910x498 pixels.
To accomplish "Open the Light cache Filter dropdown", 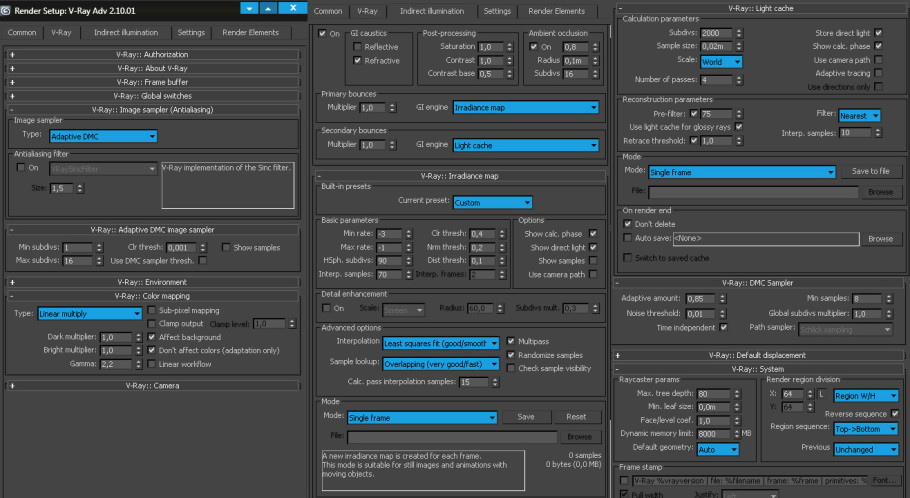I will point(859,116).
